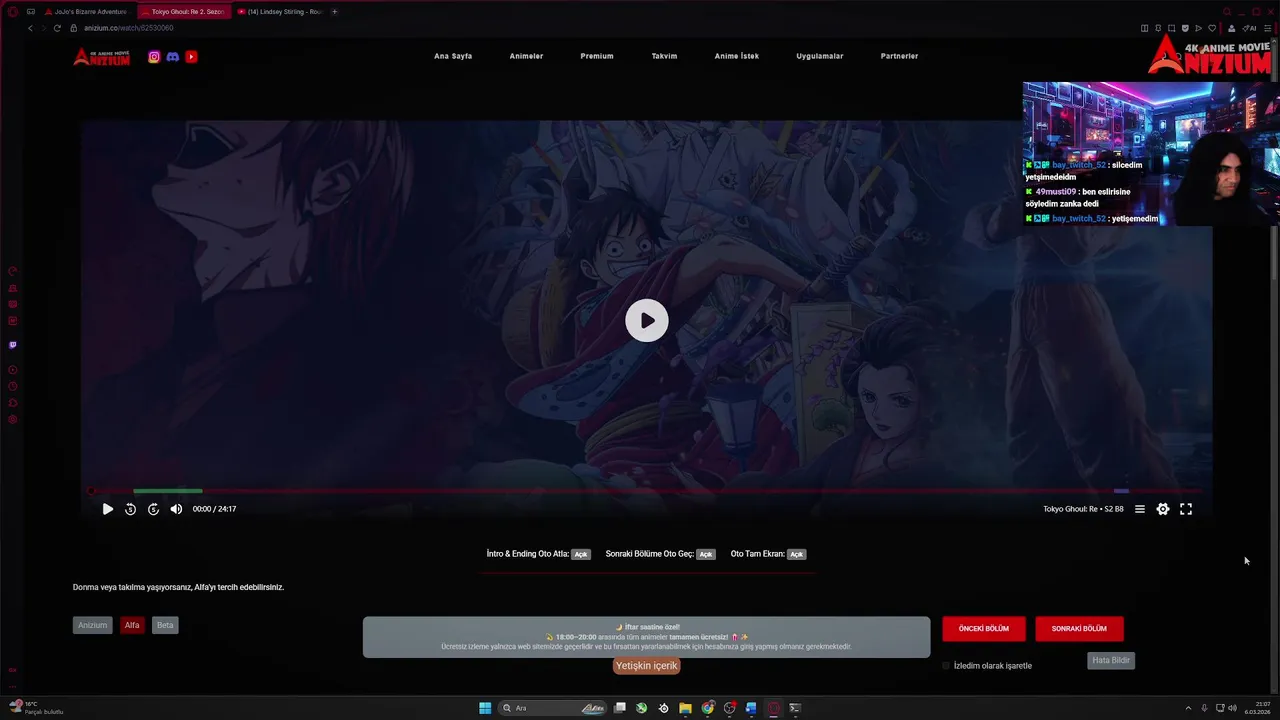Open the browser profile account icon
The image size is (1280, 720).
1231,28
